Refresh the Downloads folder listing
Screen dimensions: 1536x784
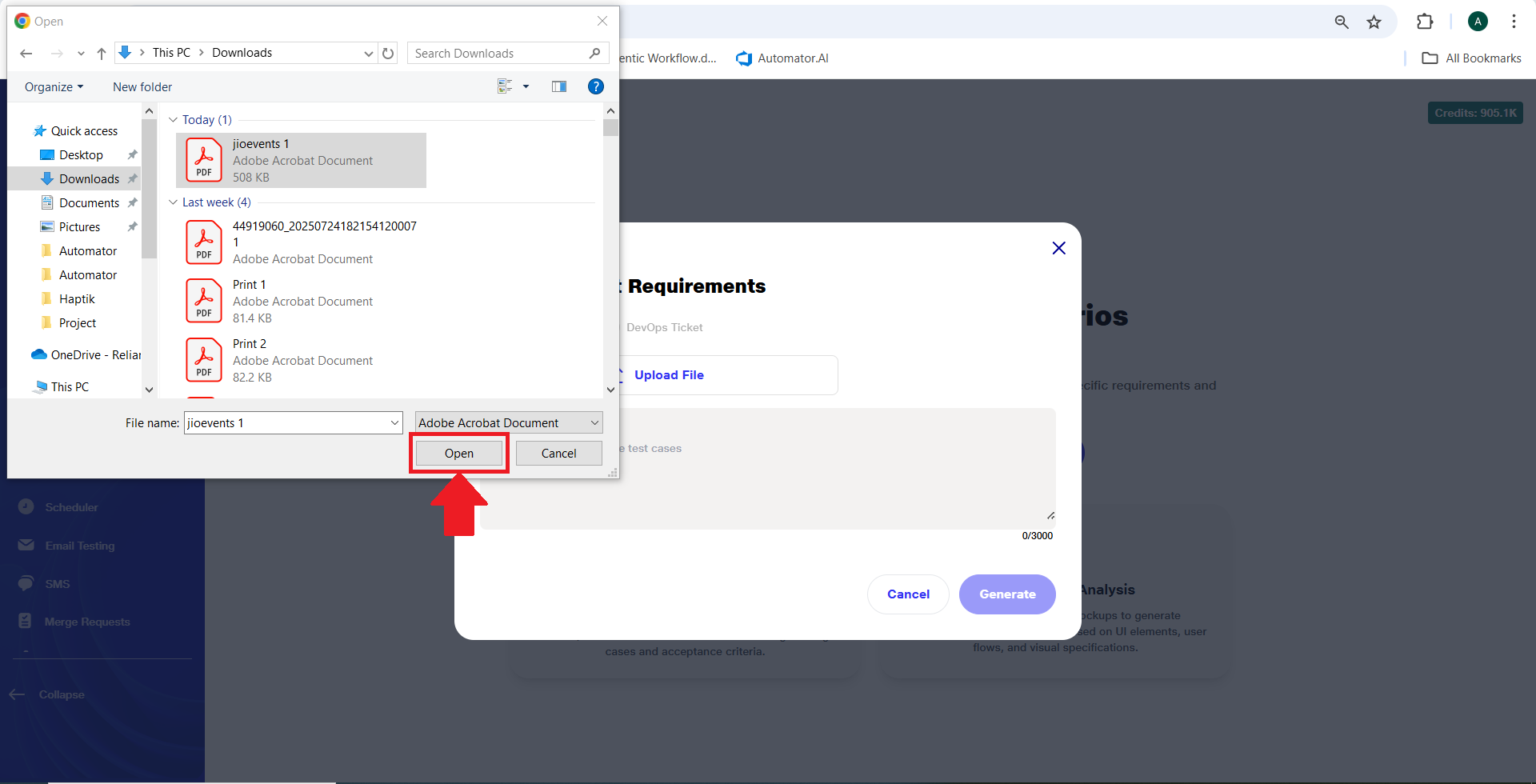388,54
